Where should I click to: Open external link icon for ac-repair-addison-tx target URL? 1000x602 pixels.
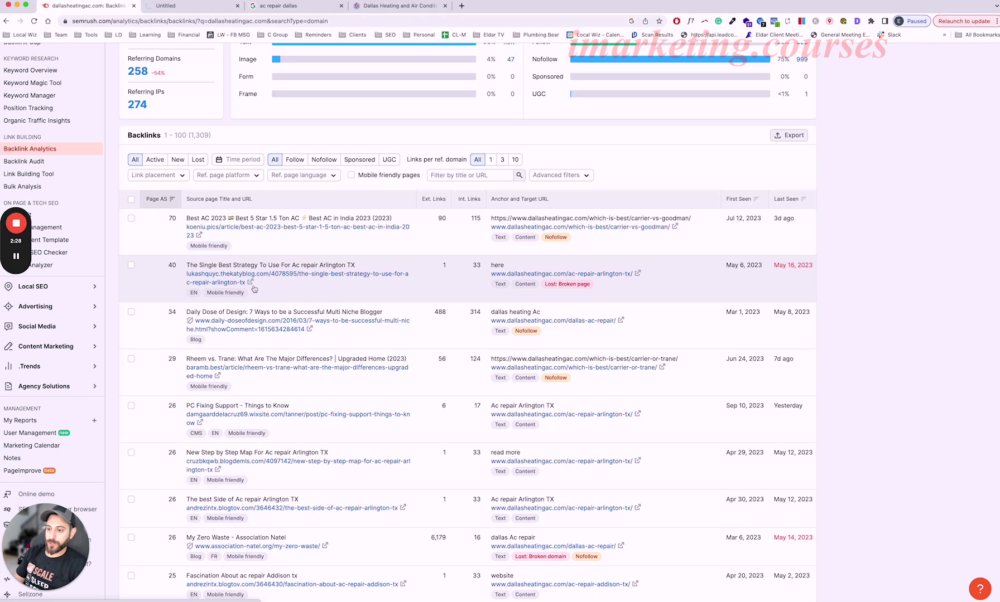click(635, 584)
